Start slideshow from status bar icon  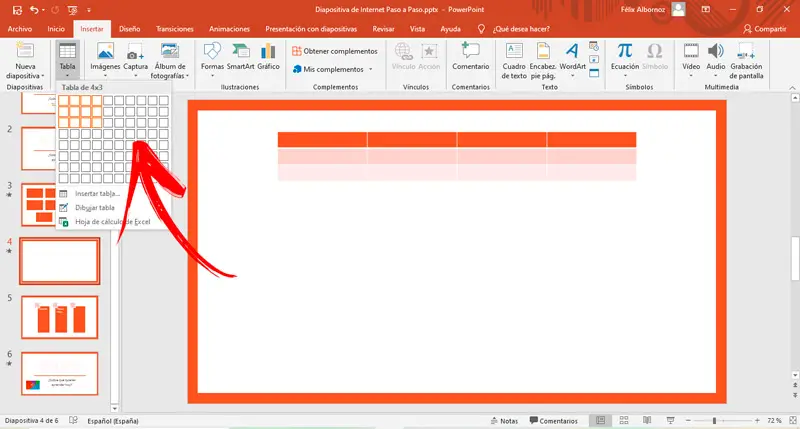670,420
